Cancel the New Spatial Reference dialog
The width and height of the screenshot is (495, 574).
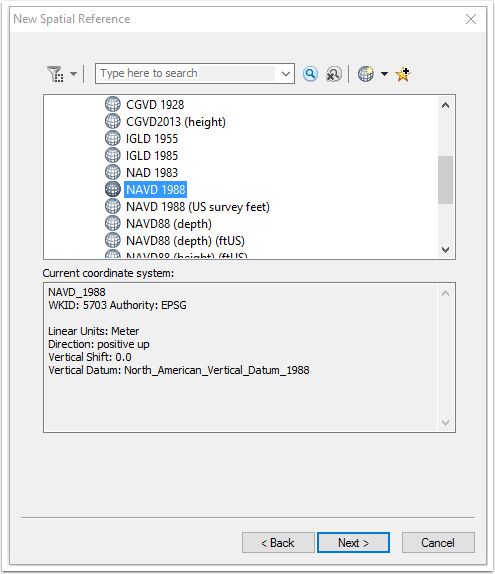click(x=438, y=543)
